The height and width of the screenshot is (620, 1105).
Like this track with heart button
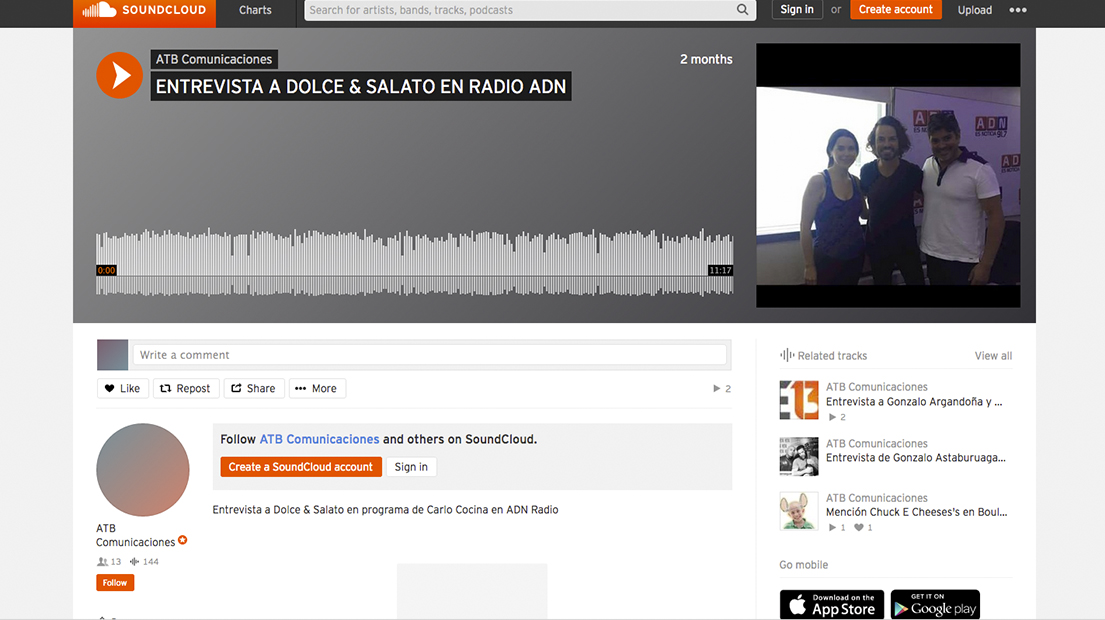122,388
